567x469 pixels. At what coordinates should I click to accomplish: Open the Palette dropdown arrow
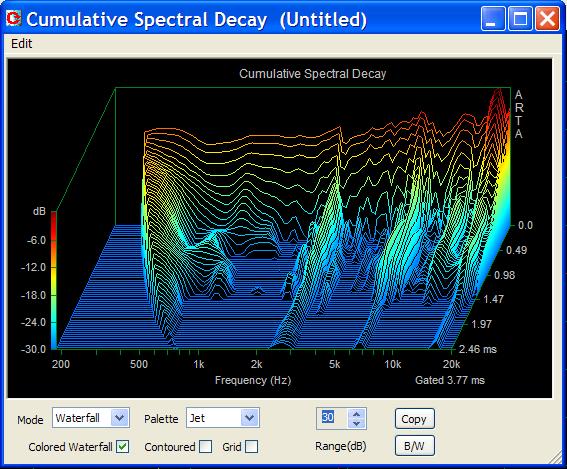[250, 418]
